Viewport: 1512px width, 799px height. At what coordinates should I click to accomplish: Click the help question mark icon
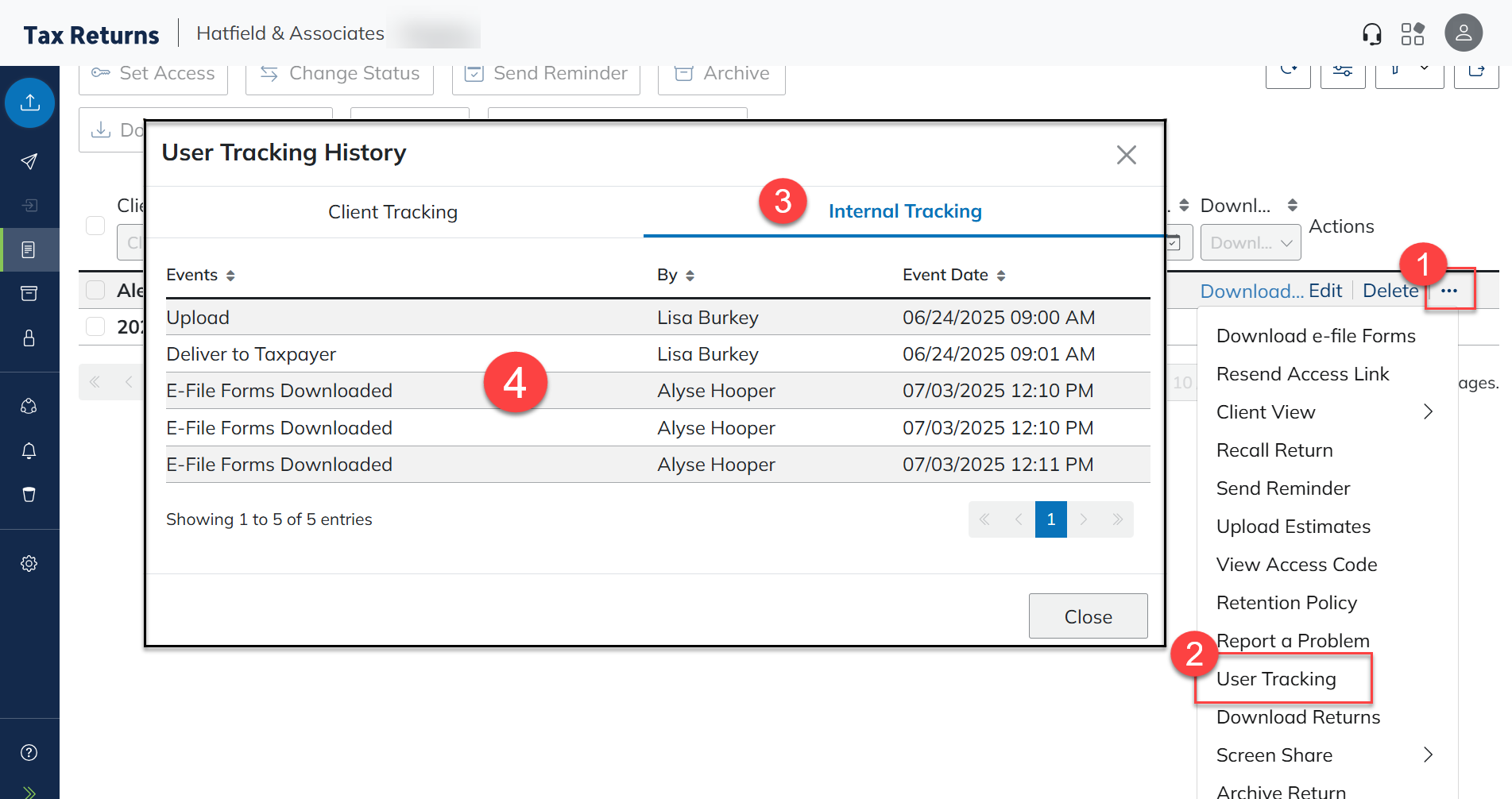click(x=29, y=753)
